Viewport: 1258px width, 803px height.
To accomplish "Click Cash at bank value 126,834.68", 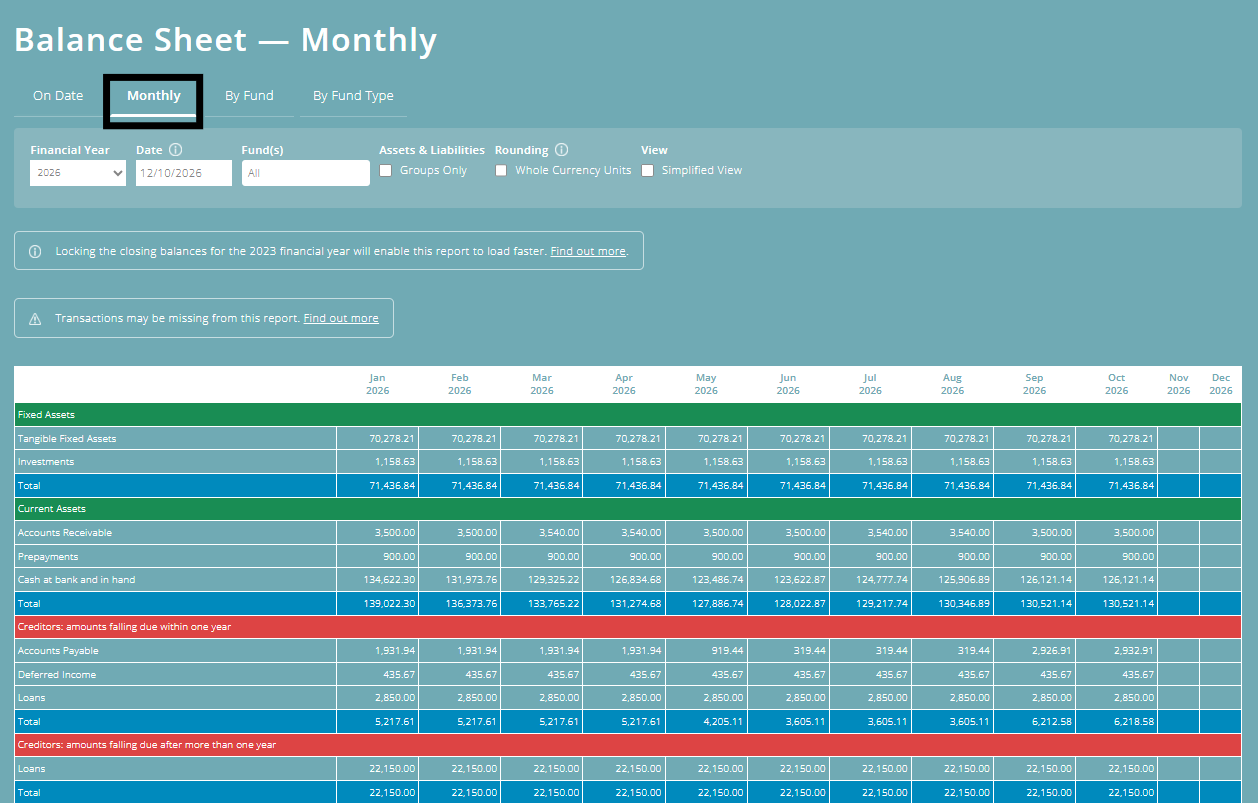I will (x=634, y=580).
